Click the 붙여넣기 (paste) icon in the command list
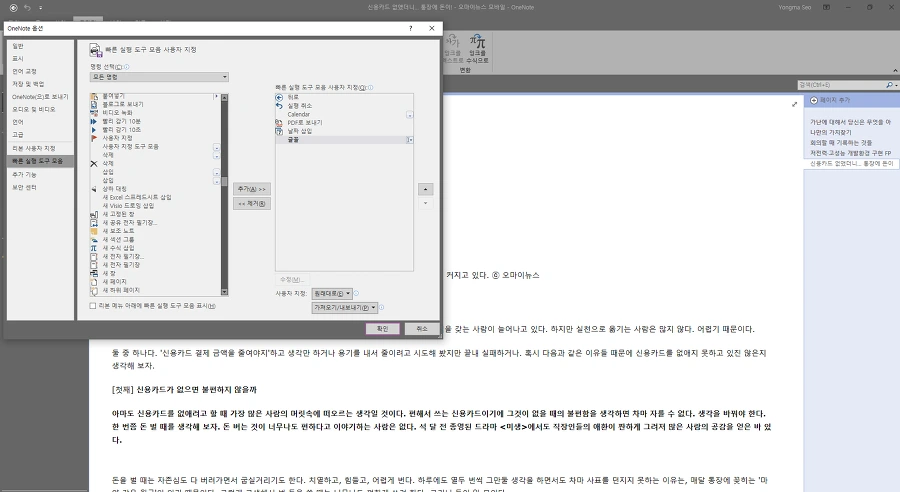The height and width of the screenshot is (492, 900). (94, 96)
